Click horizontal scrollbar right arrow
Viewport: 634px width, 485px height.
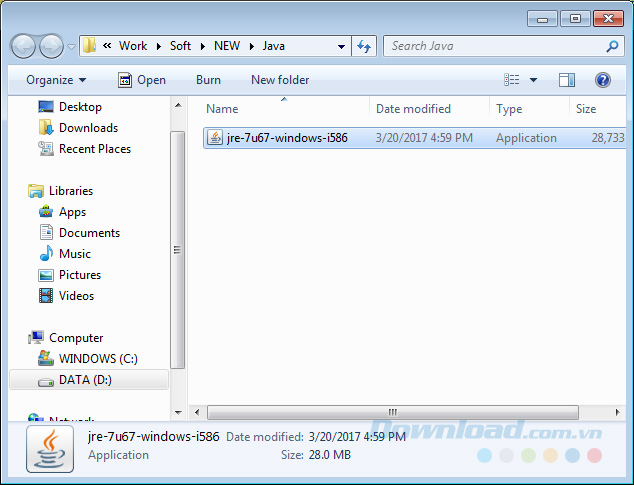coord(617,413)
